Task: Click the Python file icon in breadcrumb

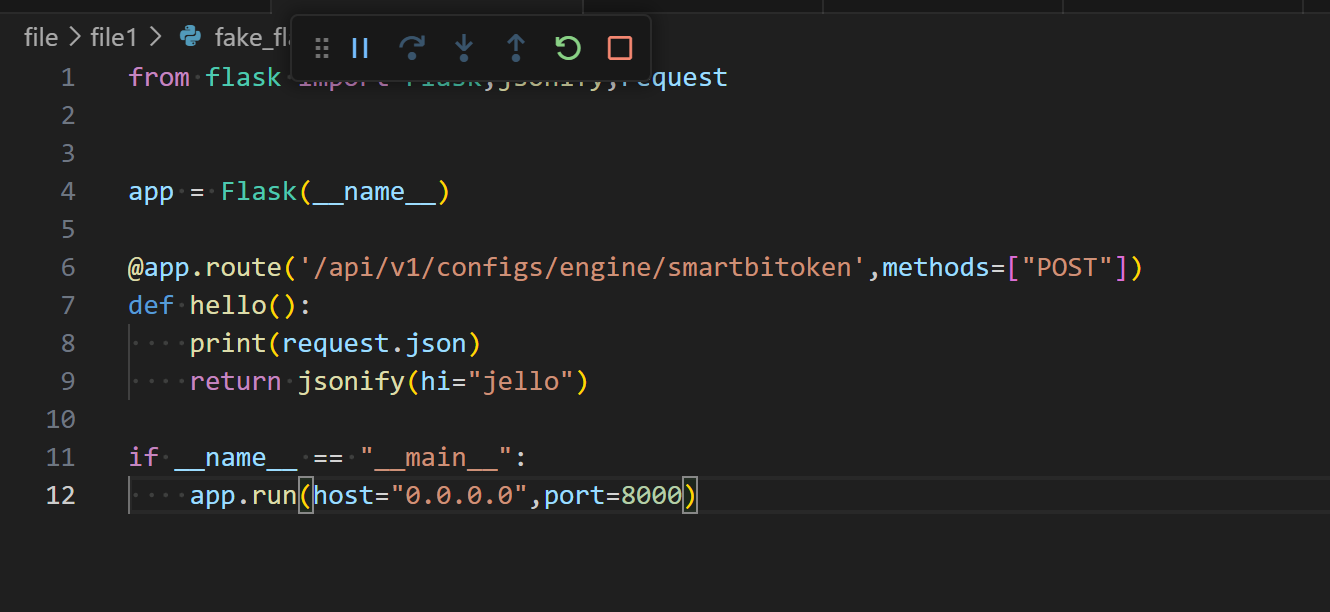Action: click(190, 37)
